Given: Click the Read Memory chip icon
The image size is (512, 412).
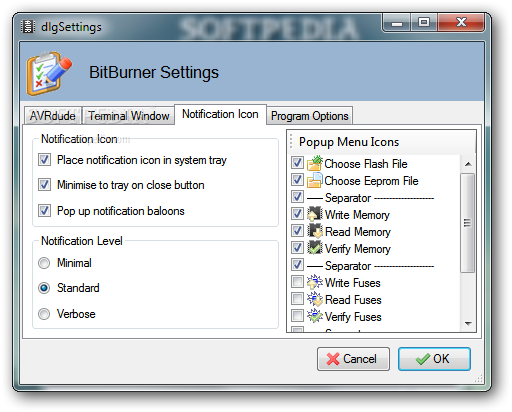Looking at the screenshot, I should coord(315,231).
